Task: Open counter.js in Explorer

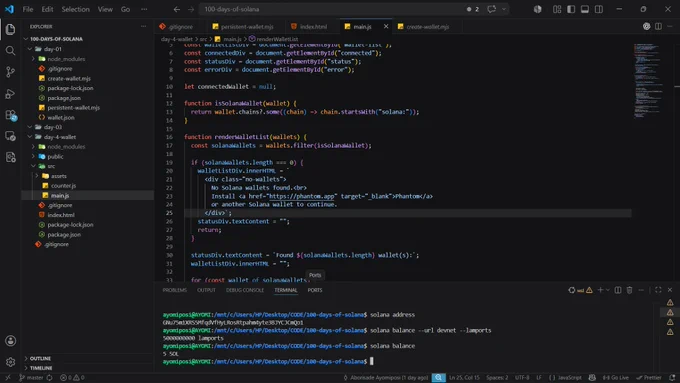Action: [63, 186]
